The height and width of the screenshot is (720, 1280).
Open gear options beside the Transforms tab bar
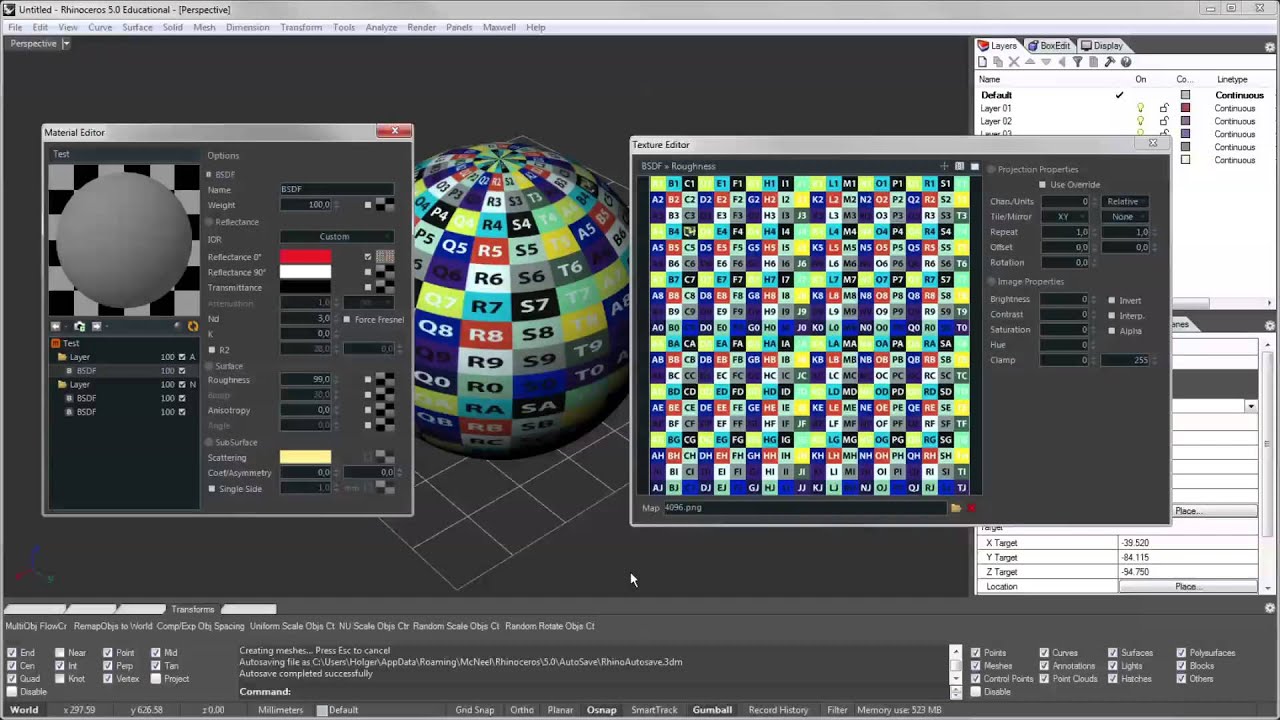coord(1270,608)
